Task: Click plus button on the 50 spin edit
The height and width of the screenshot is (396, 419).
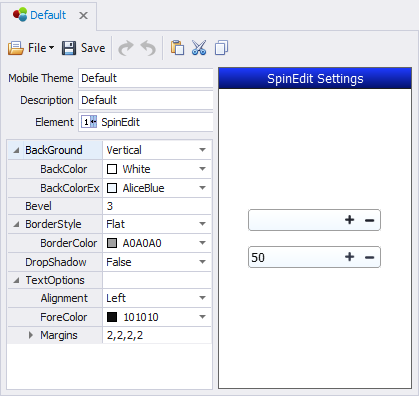Action: [350, 257]
